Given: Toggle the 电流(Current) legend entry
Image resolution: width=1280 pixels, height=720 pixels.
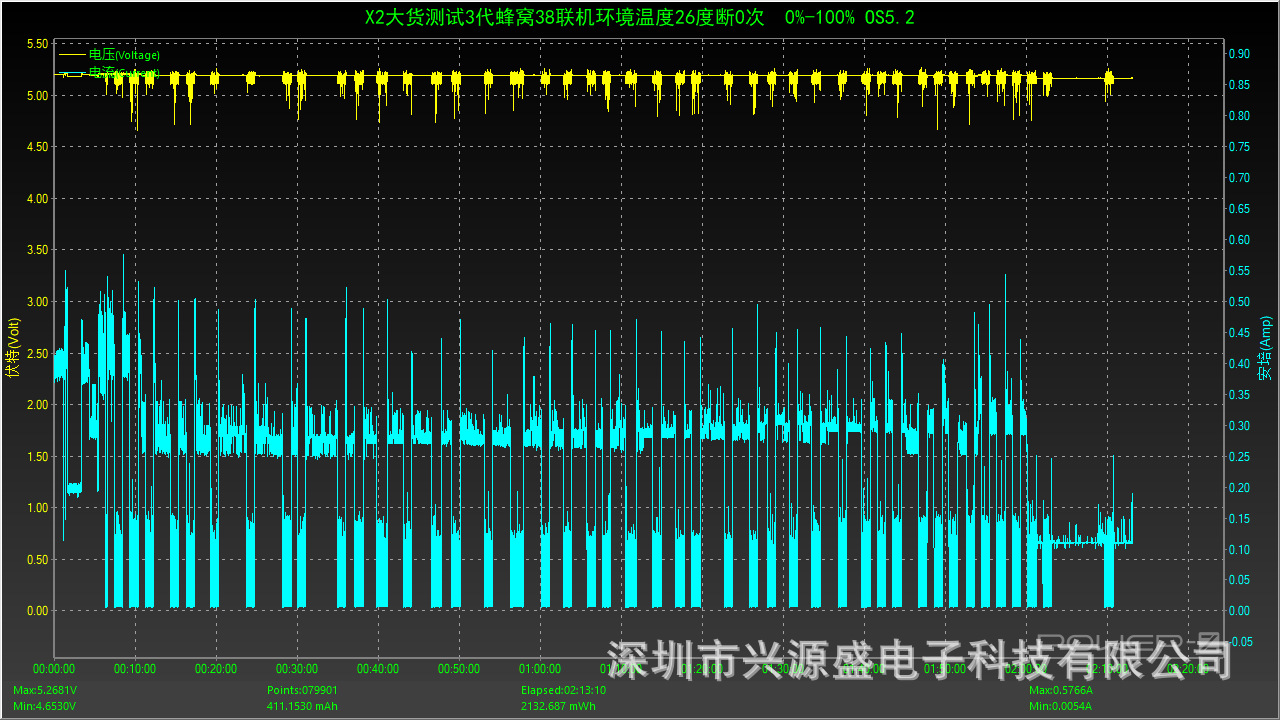Looking at the screenshot, I should click(x=124, y=73).
